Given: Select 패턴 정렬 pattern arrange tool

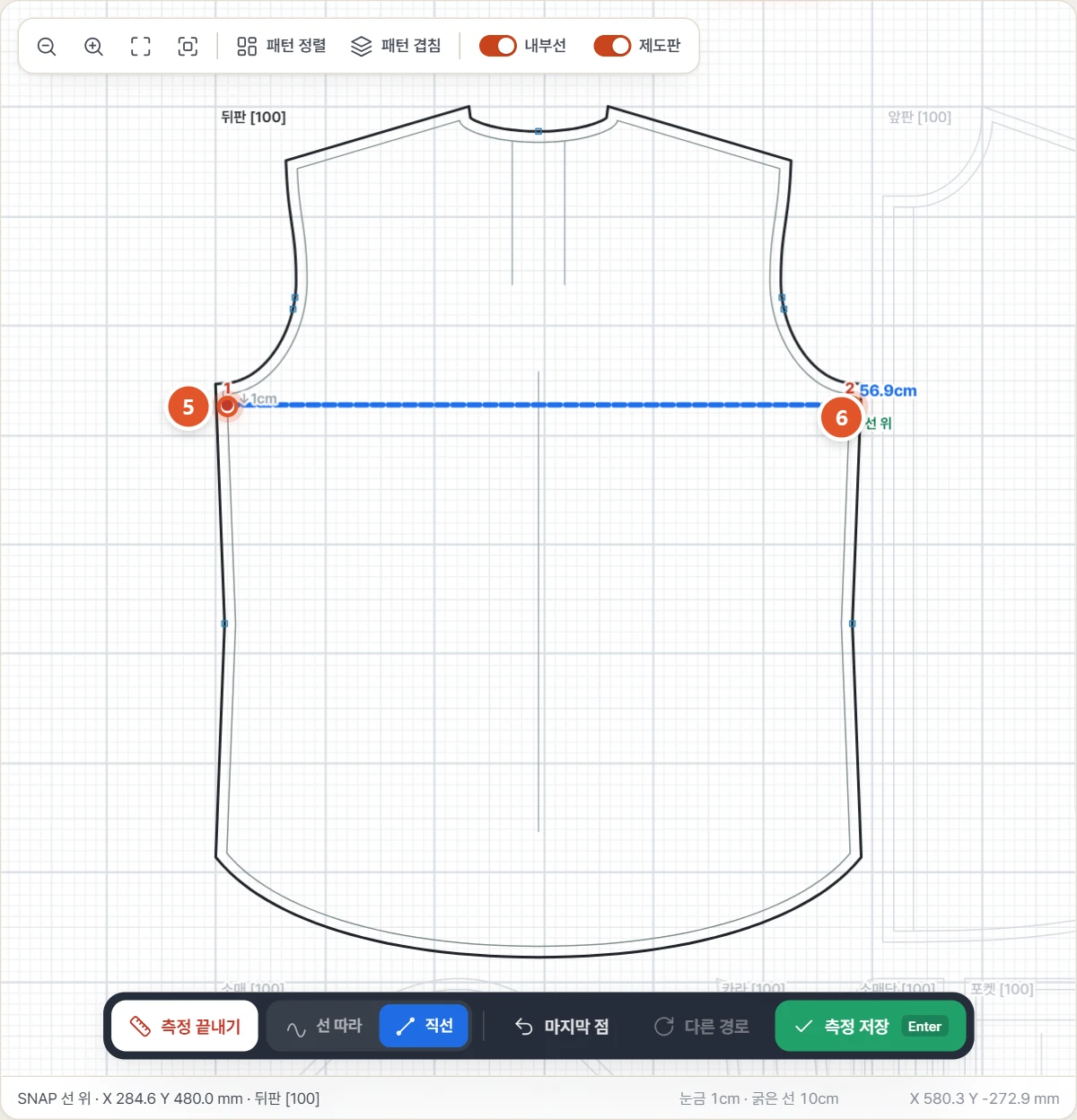Looking at the screenshot, I should pos(282,46).
